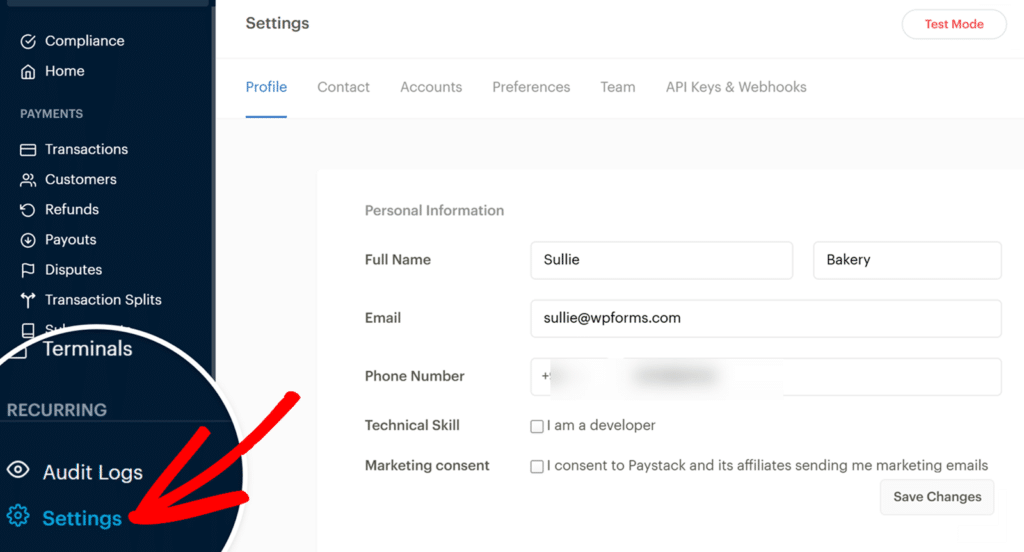Click the Phone Number input field

(x=765, y=376)
